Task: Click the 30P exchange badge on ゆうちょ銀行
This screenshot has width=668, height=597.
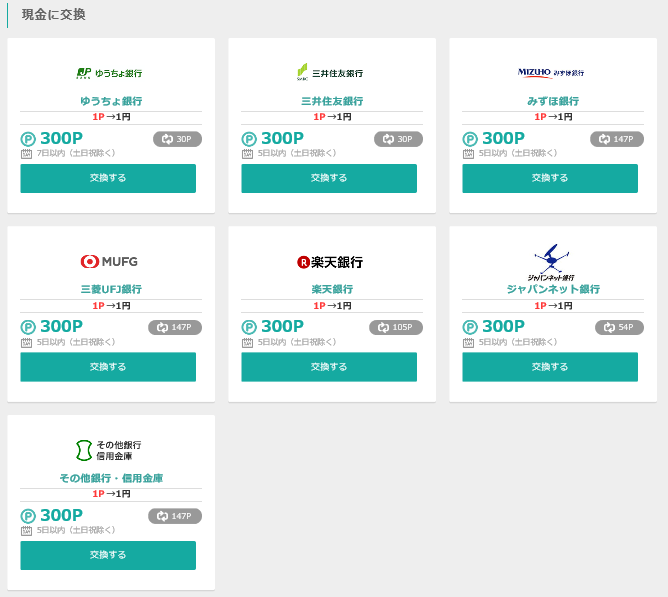Action: point(177,139)
